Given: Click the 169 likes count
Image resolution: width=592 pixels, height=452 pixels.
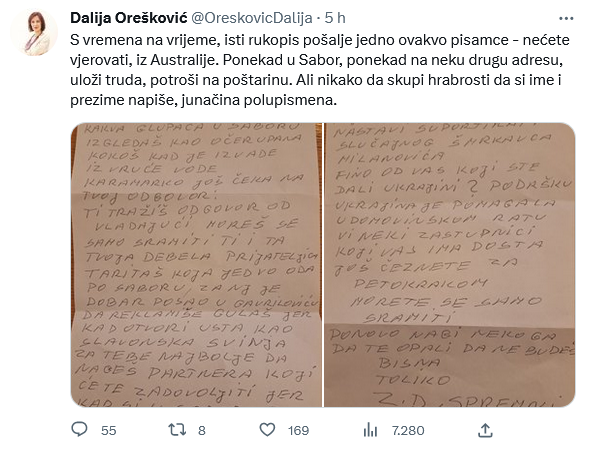Looking at the screenshot, I should [x=298, y=430].
